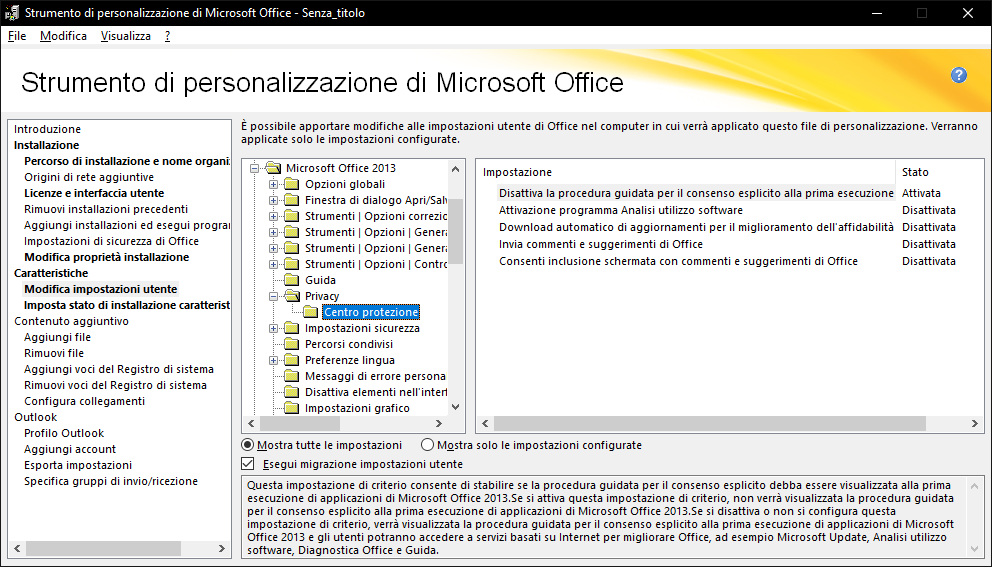Image resolution: width=992 pixels, height=567 pixels.
Task: Click the Percorsi condivisi folder icon
Action: click(x=291, y=344)
